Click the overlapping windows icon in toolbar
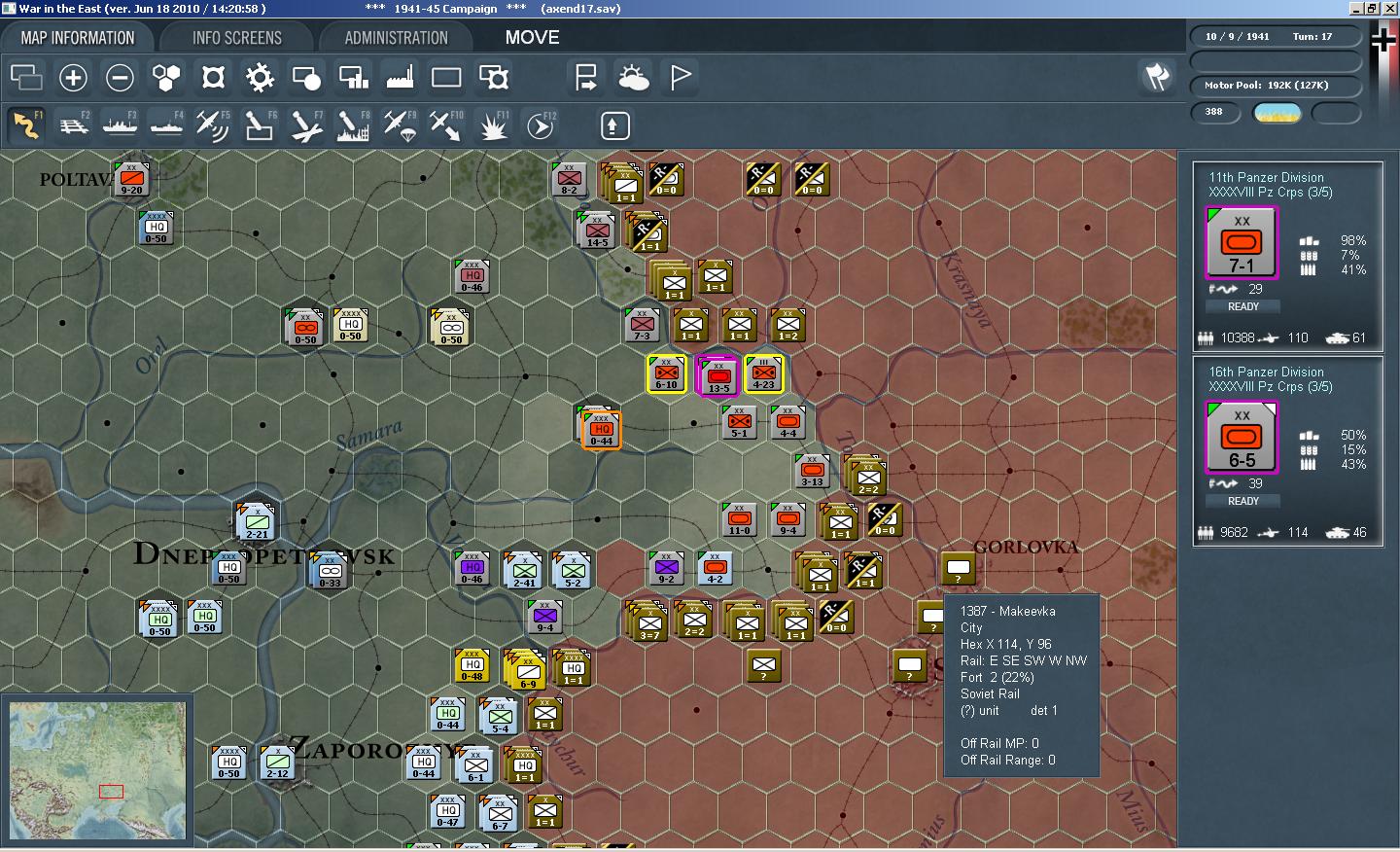Screen dimensions: 1400x852 pyautogui.click(x=27, y=77)
